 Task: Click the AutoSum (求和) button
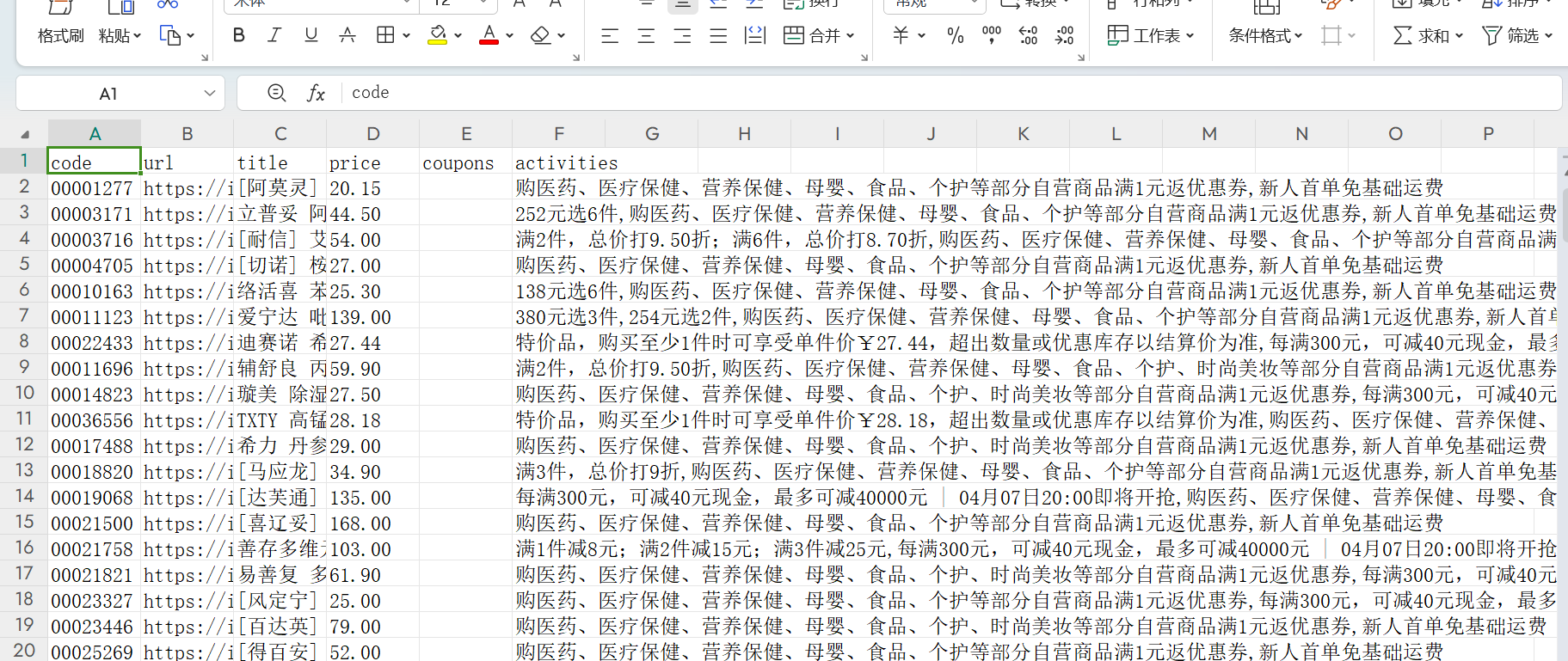1421,36
